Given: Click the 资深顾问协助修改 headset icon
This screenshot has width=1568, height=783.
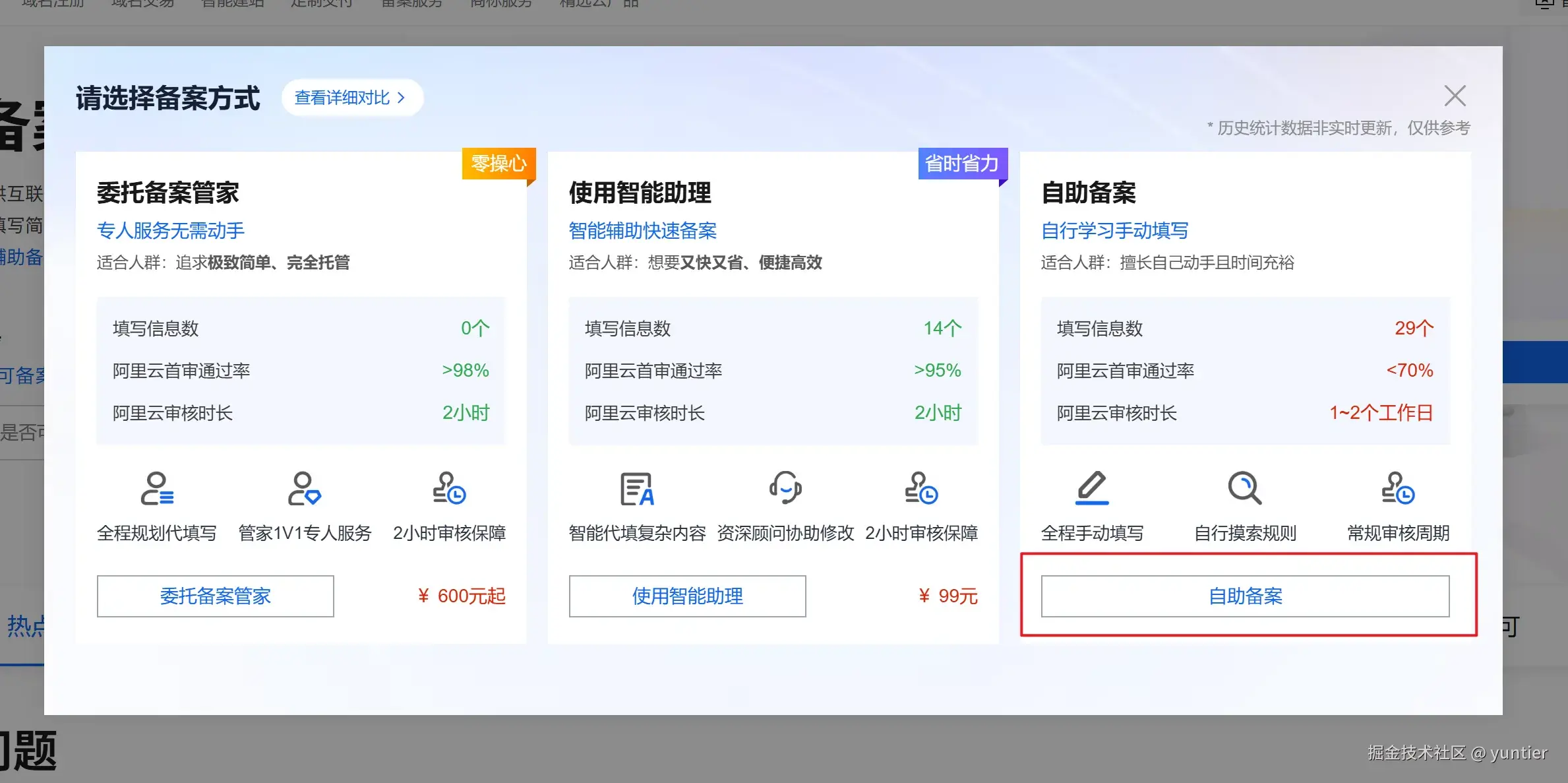Looking at the screenshot, I should (x=785, y=489).
